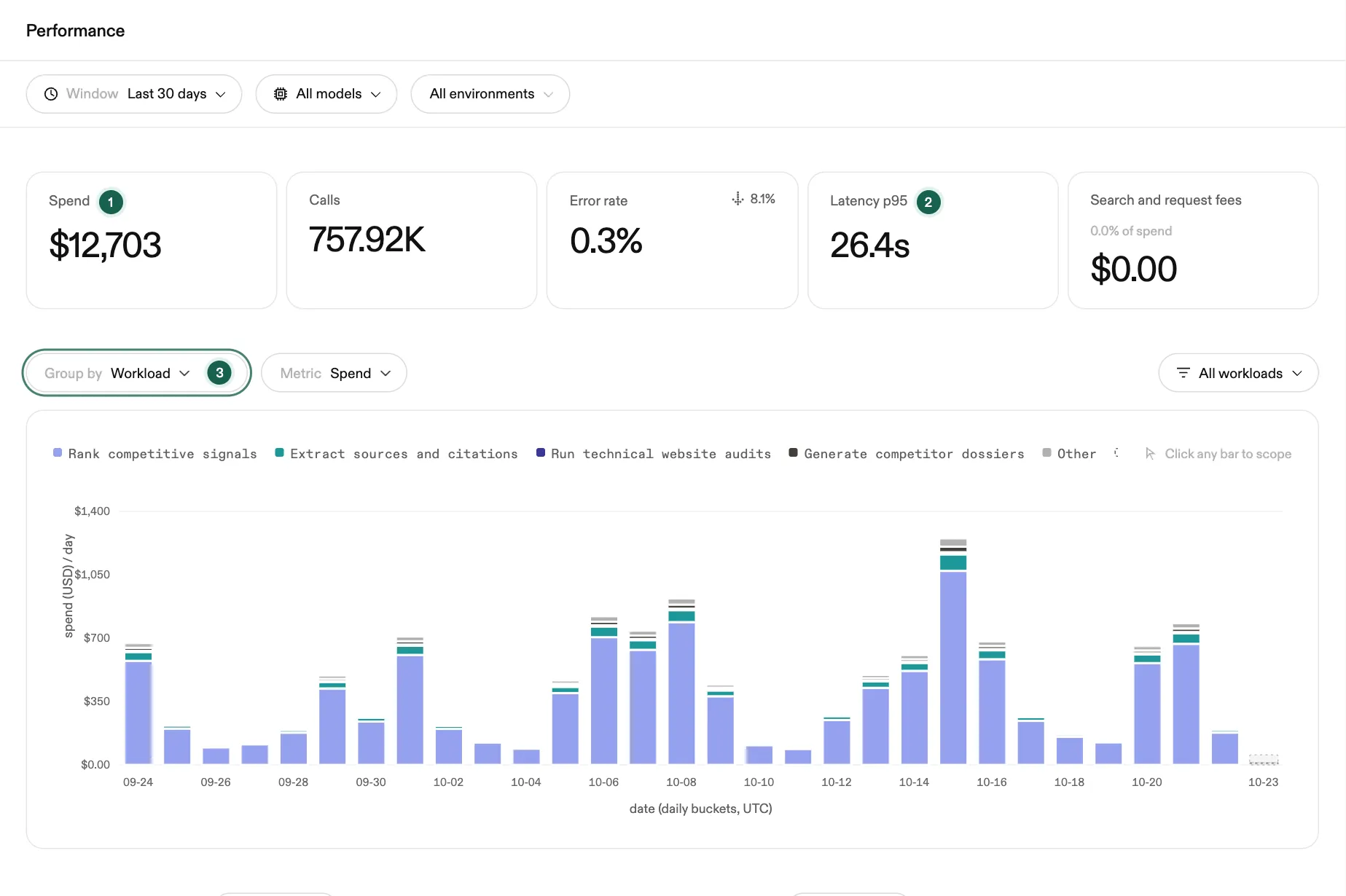The image size is (1346, 896).
Task: Click the cursor icon before 'Click any bar to scope'
Action: click(1150, 454)
